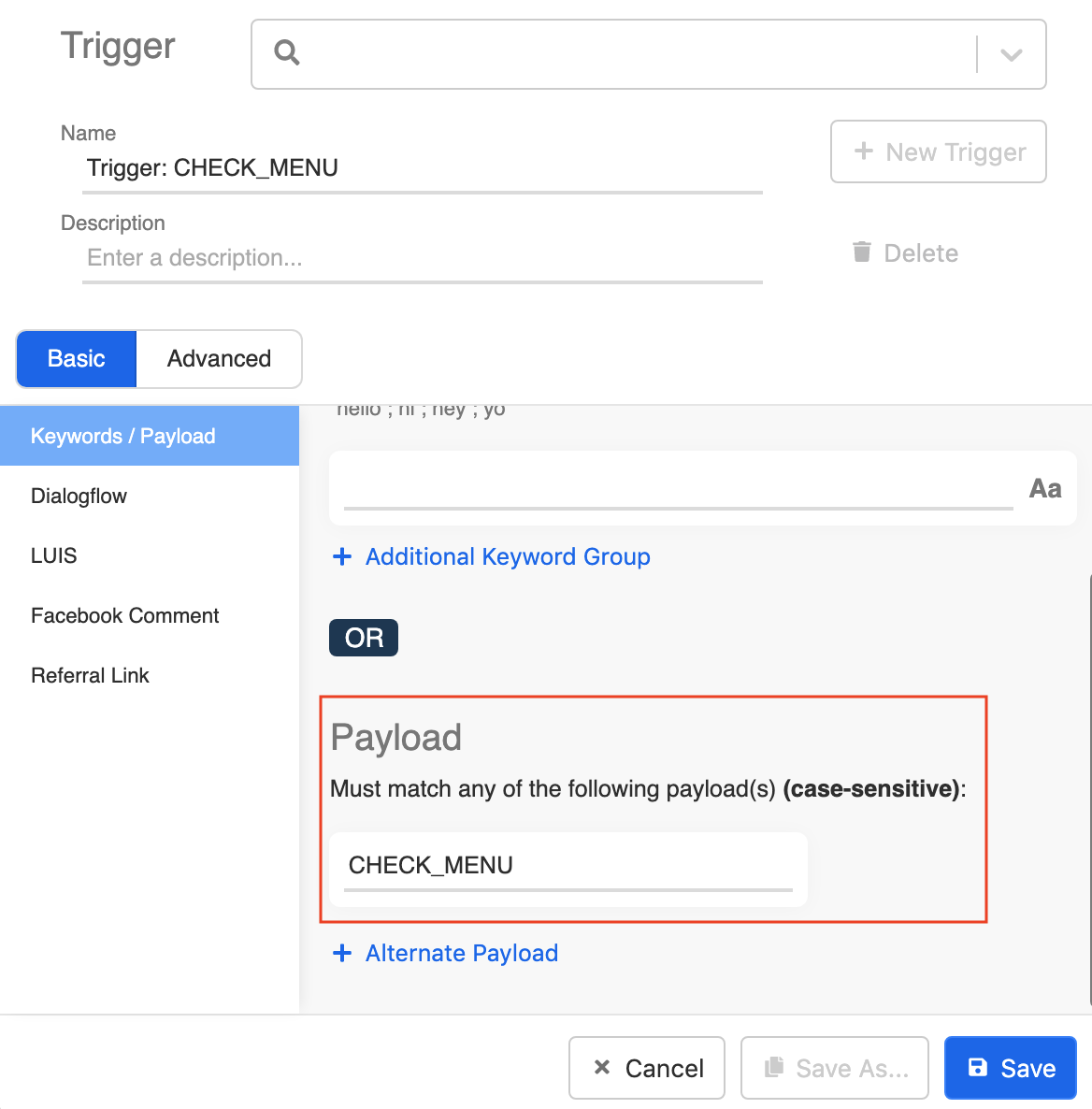Select the Basic tab

(x=76, y=358)
